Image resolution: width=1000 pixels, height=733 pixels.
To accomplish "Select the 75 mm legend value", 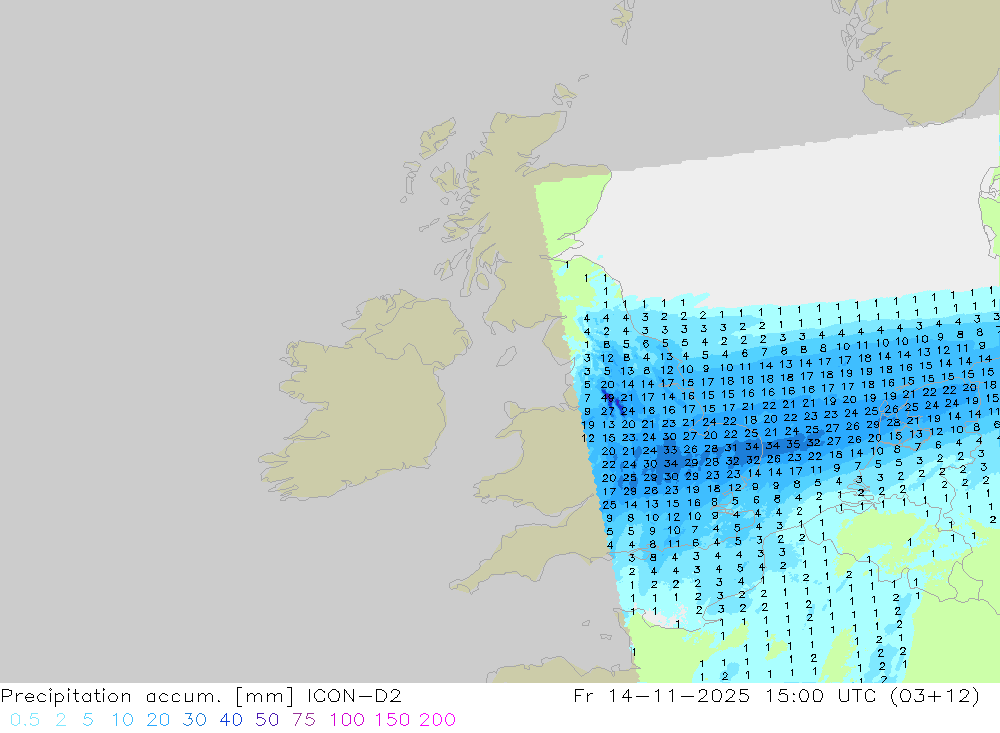I will click(x=304, y=720).
